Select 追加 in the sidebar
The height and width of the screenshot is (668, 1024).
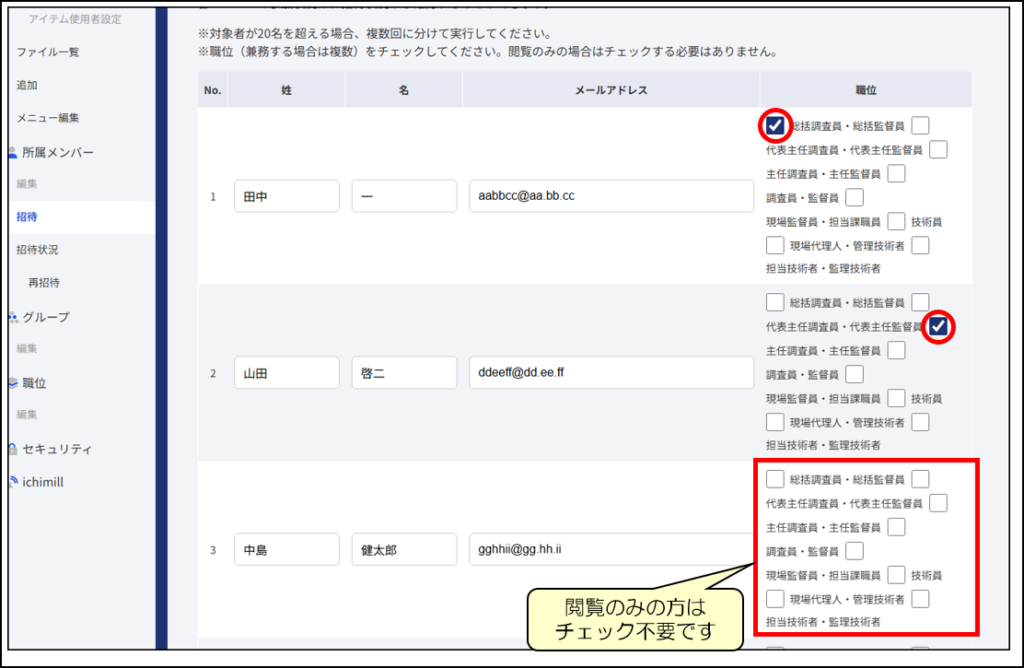click(x=27, y=85)
